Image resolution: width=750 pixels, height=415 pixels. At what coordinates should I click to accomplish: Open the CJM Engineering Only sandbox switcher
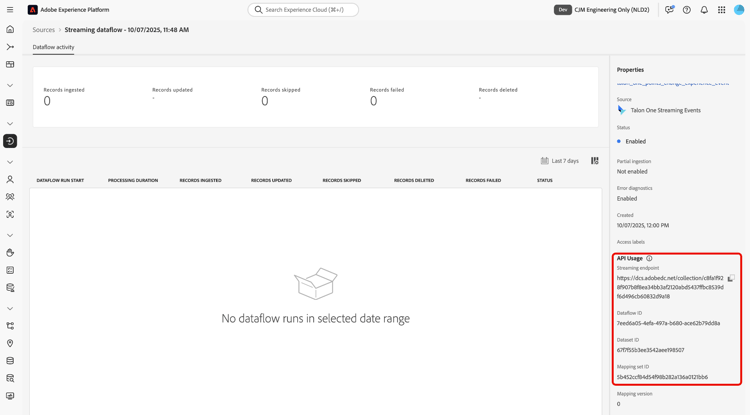click(x=612, y=10)
